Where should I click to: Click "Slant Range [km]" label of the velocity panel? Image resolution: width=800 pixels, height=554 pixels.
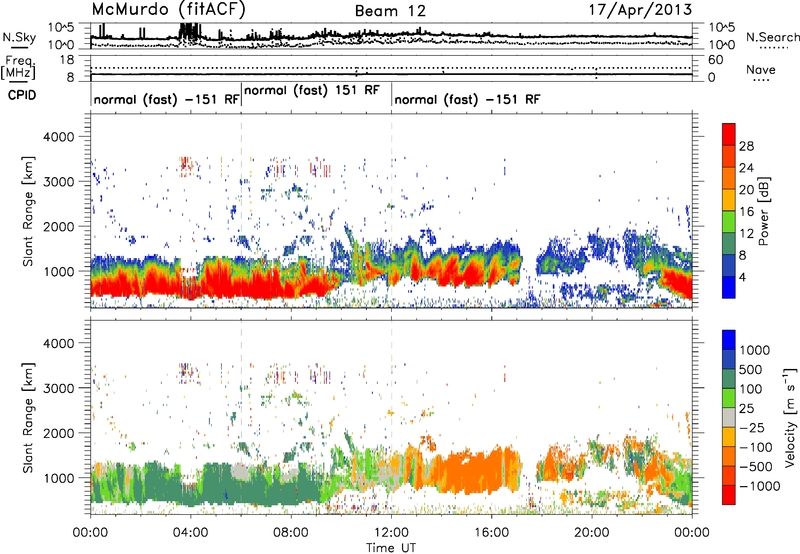(x=28, y=418)
